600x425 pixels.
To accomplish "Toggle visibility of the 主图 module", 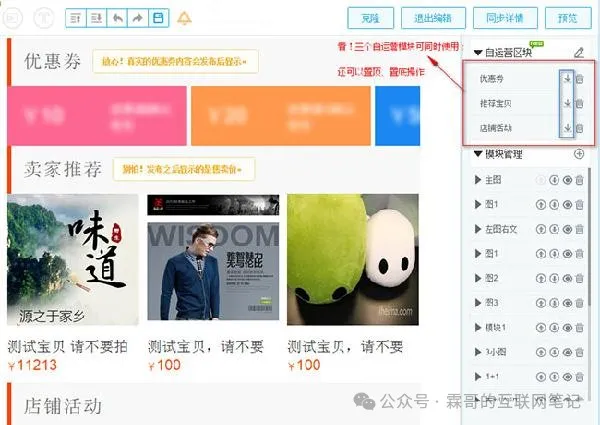I will pos(567,180).
